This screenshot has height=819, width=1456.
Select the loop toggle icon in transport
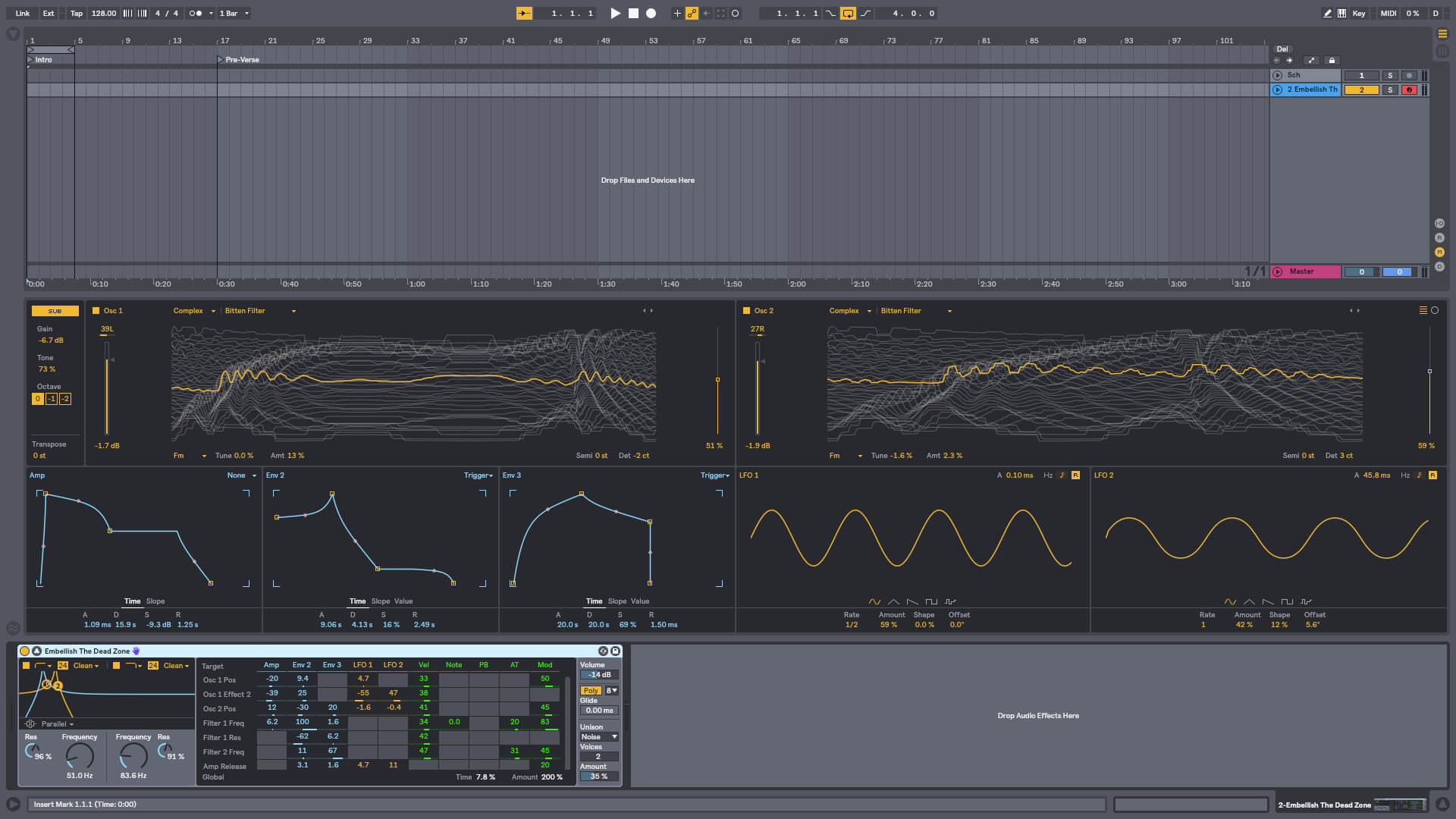pyautogui.click(x=848, y=13)
